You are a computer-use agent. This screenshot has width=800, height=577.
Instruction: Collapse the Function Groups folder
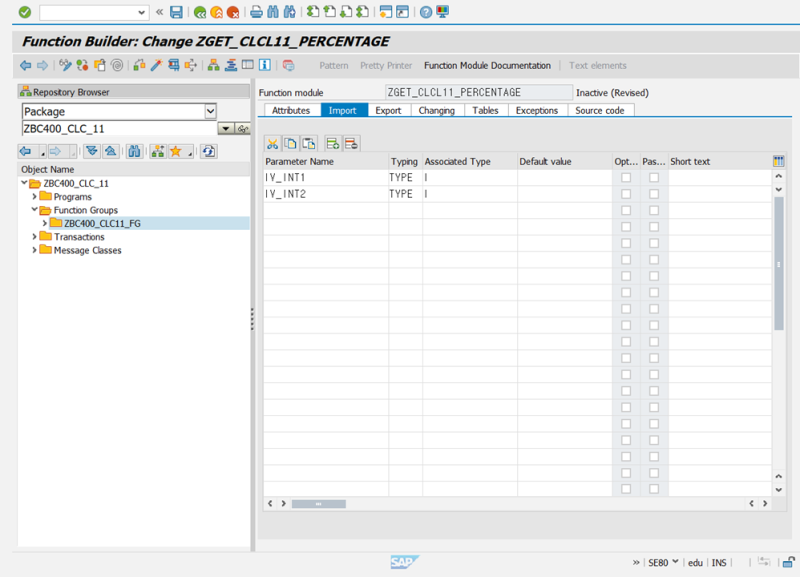[x=34, y=210]
